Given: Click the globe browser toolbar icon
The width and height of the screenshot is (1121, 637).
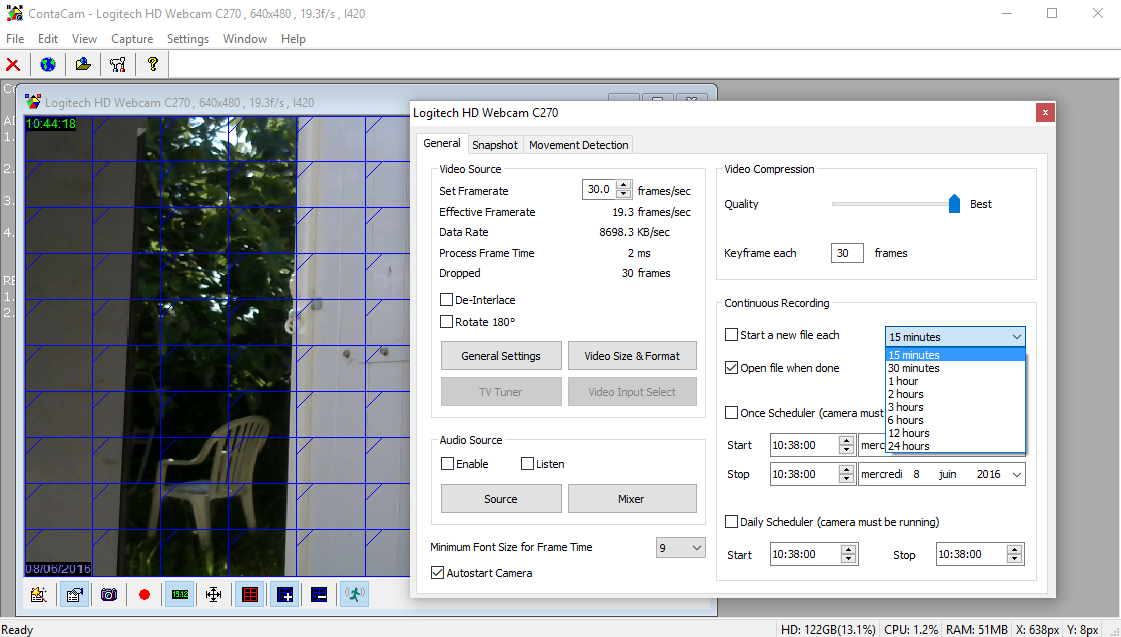Looking at the screenshot, I should (x=48, y=64).
